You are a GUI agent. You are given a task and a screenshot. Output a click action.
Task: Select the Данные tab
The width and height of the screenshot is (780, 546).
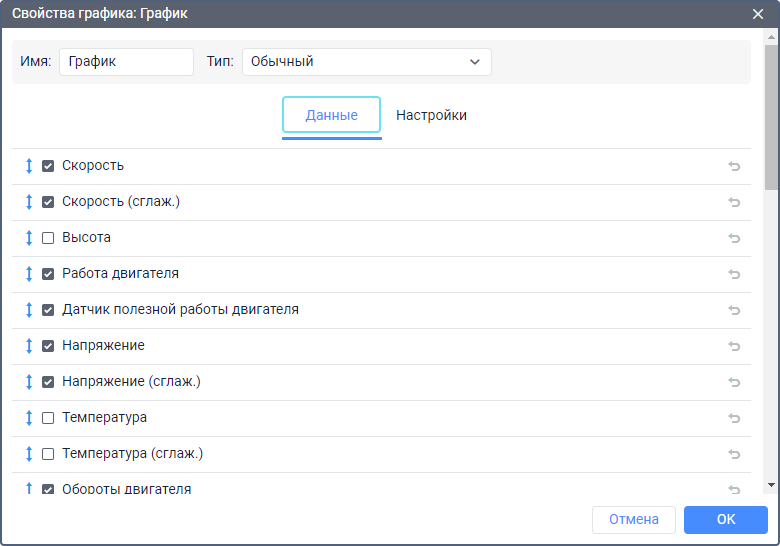(331, 115)
